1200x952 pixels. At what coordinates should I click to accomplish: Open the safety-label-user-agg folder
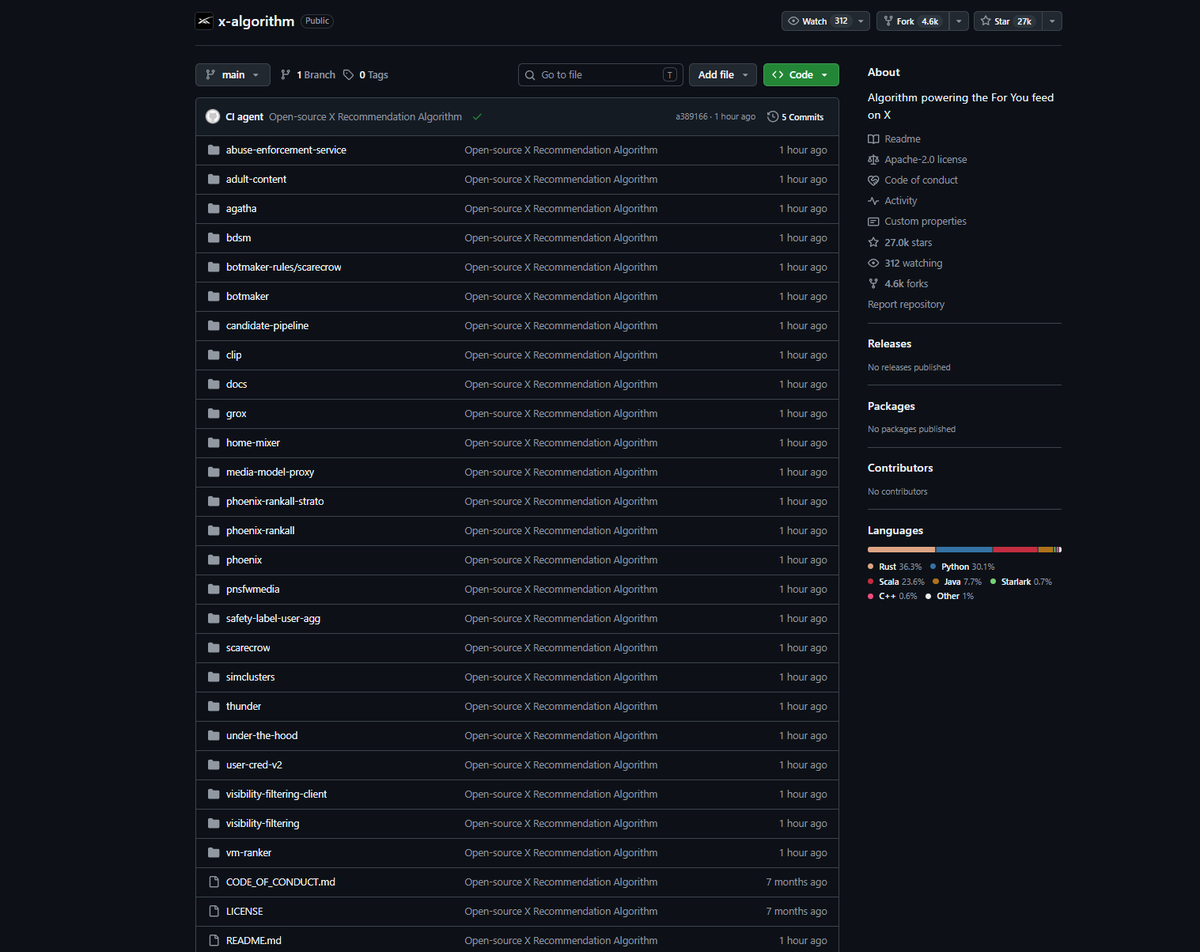click(x=273, y=619)
